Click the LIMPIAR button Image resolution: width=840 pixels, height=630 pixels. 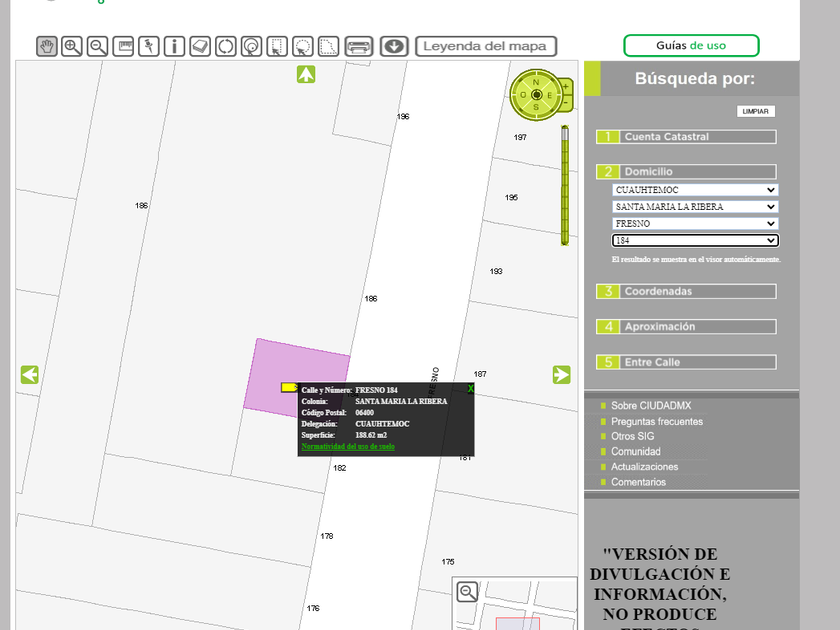tap(756, 111)
